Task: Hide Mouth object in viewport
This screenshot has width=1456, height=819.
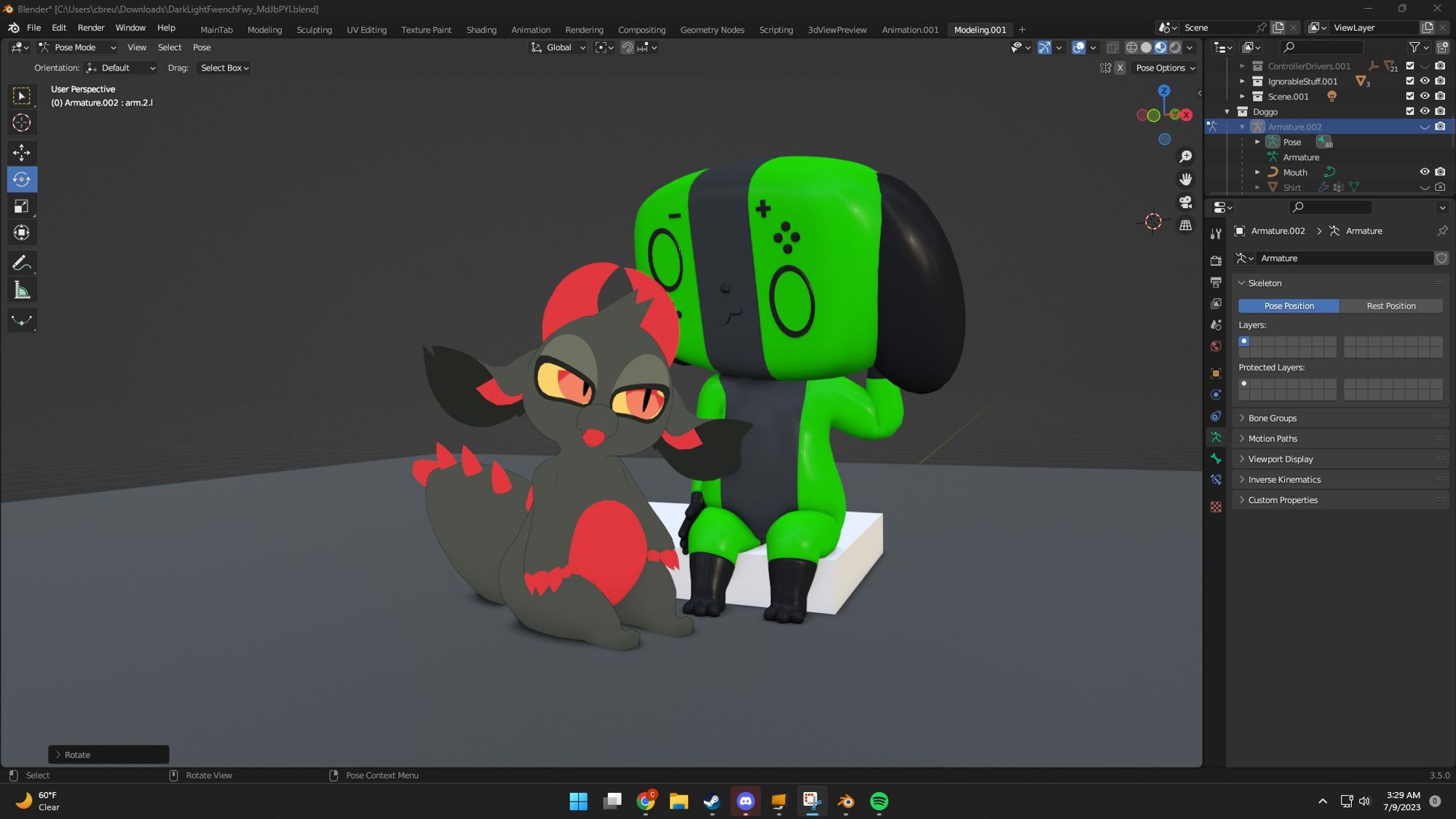Action: click(1425, 172)
